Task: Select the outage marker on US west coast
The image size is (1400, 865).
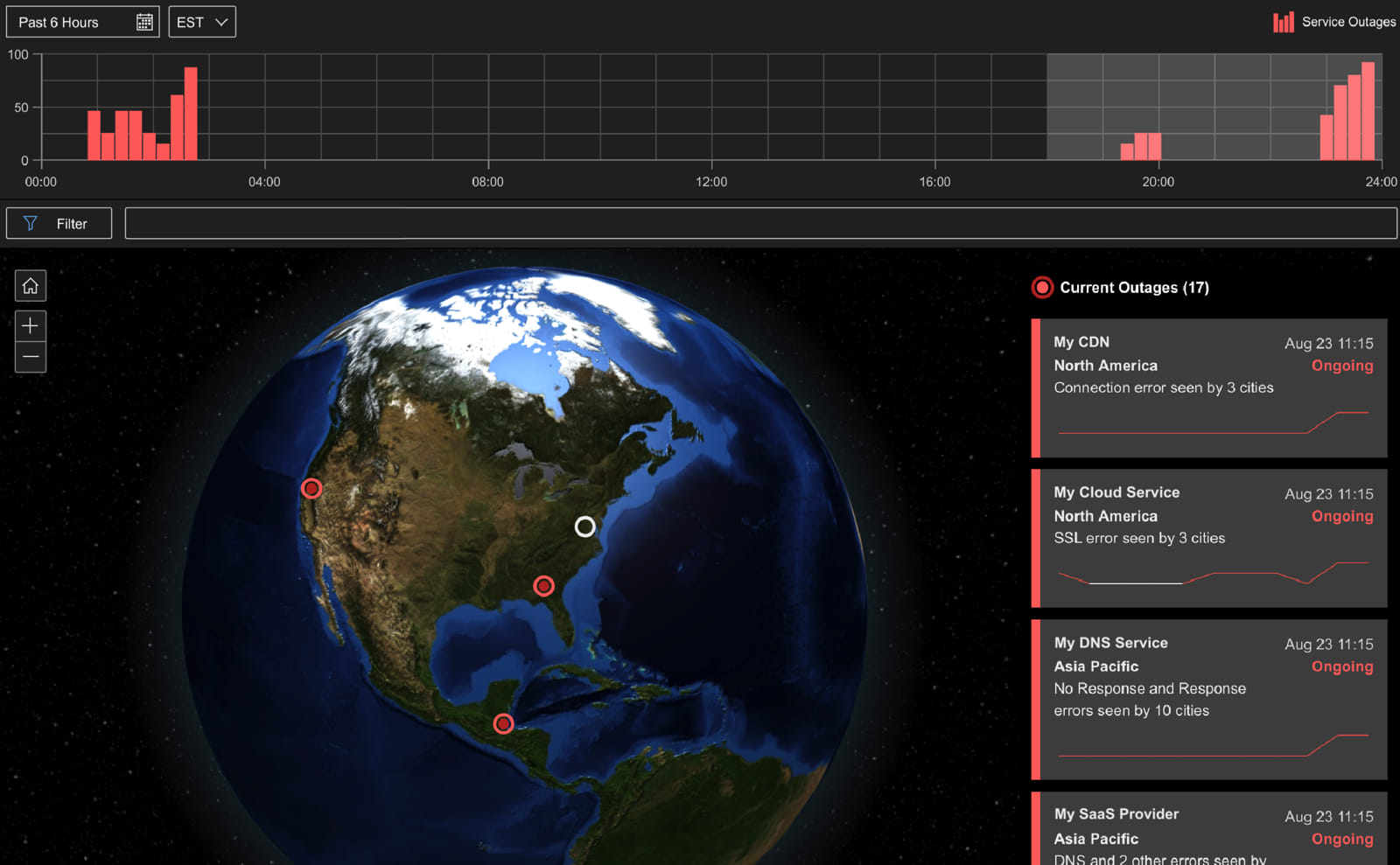Action: click(x=311, y=489)
